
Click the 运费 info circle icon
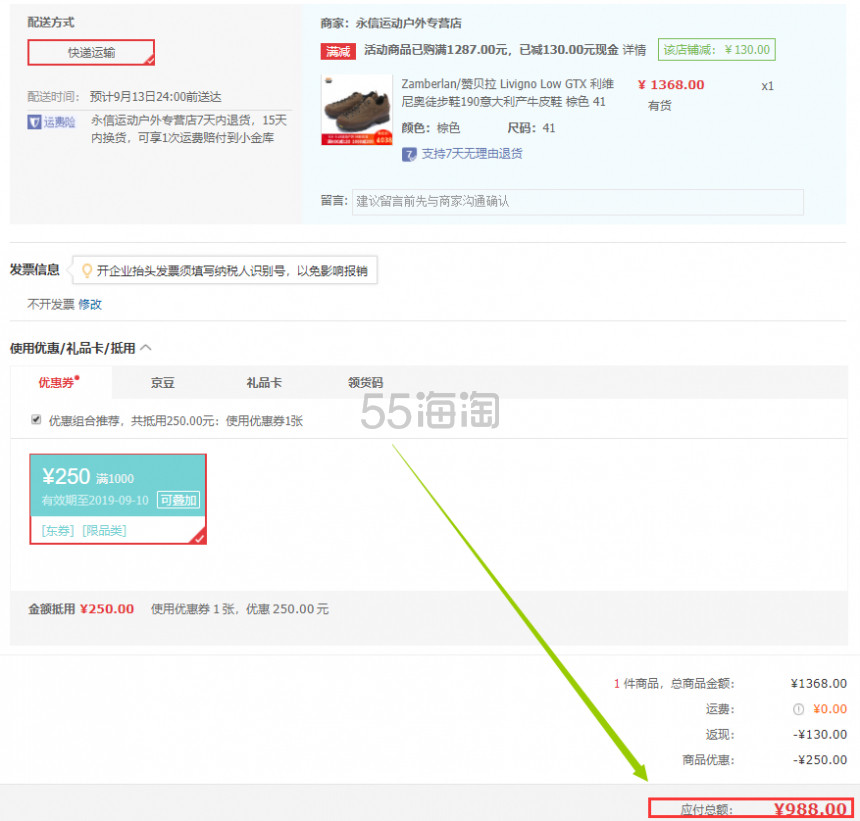coord(799,710)
